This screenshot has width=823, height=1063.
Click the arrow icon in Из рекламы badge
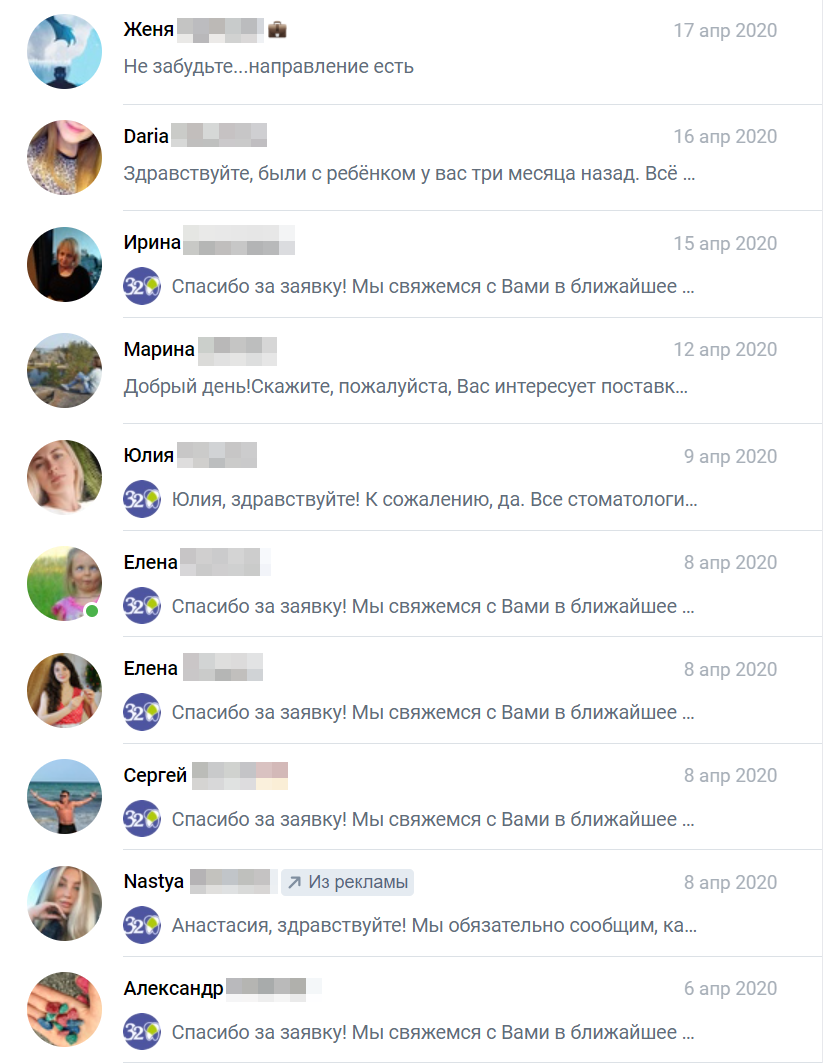click(x=294, y=882)
